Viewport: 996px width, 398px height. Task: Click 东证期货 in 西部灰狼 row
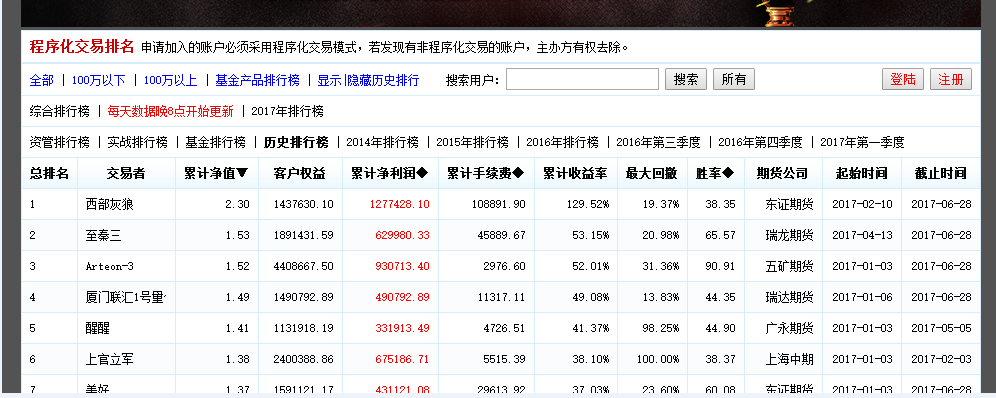(x=789, y=204)
